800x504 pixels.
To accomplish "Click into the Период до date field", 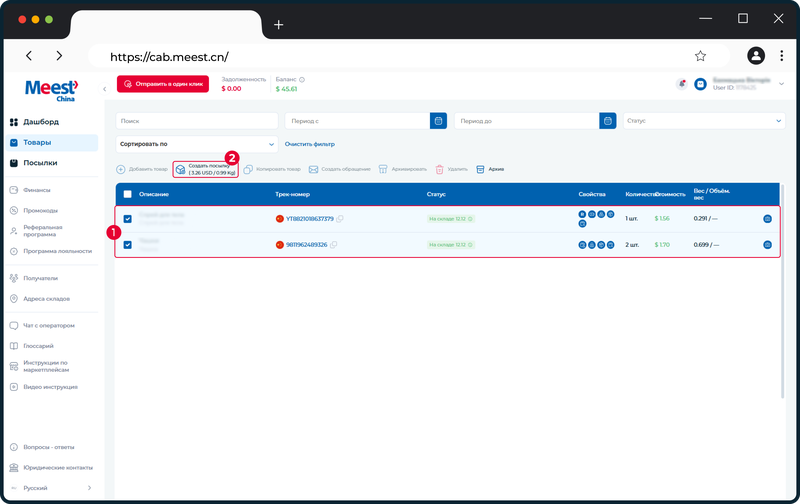I will tap(527, 121).
